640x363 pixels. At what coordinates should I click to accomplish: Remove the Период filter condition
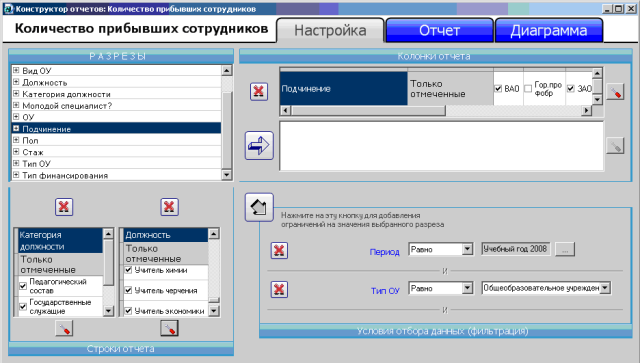point(279,250)
